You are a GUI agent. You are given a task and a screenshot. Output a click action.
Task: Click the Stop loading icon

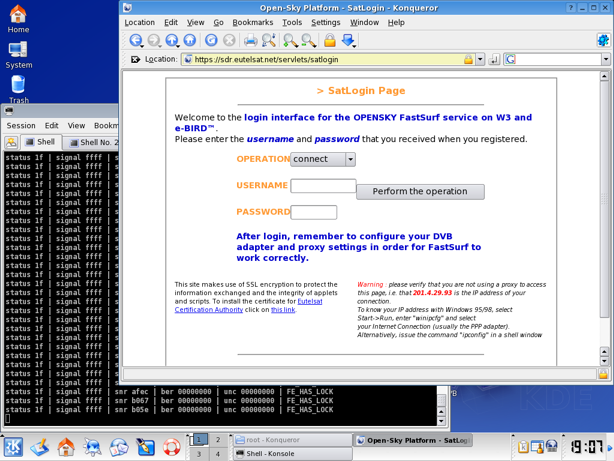click(x=229, y=40)
